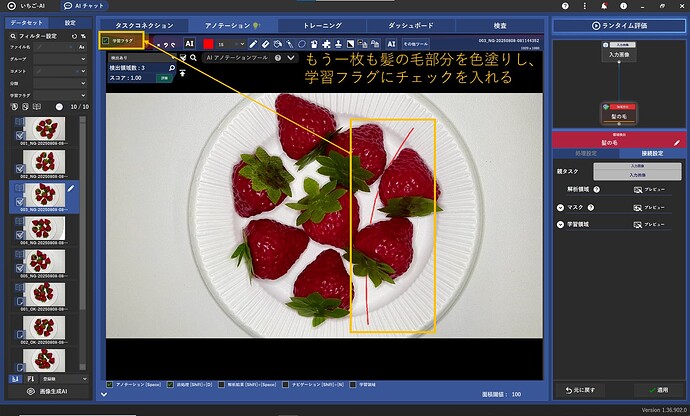Screen dimensions: 690x416
Task: Select the eyedropper tool
Action: tap(290, 44)
